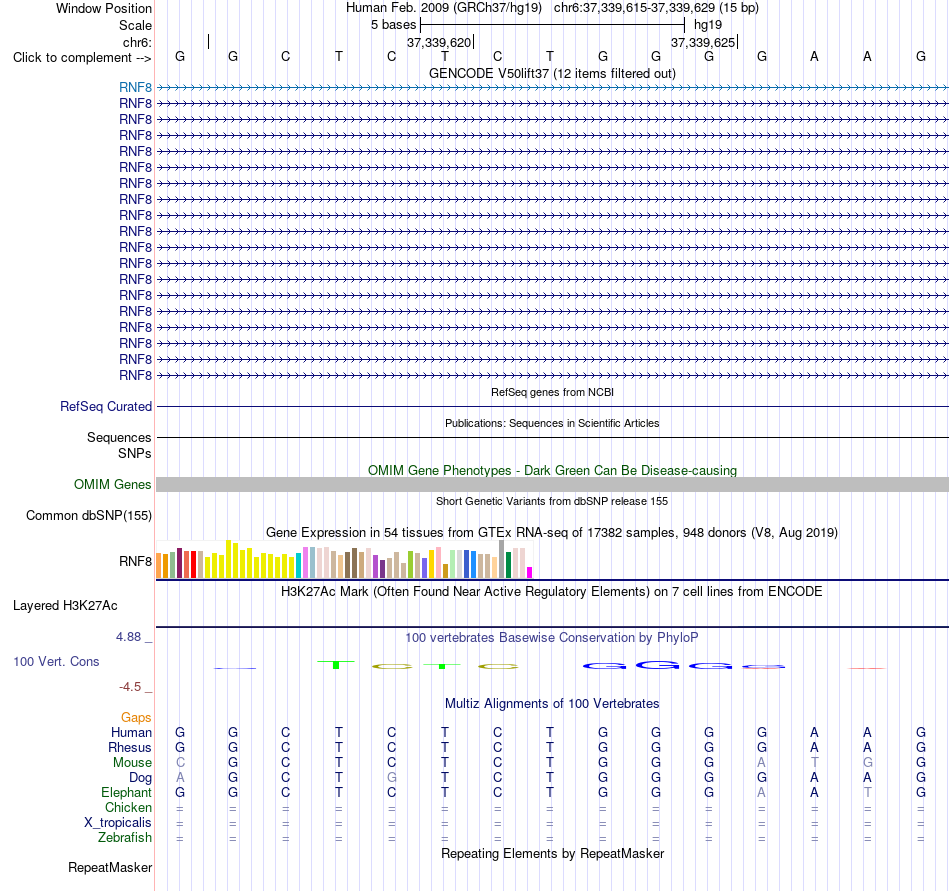Click the faded G in the Dog row

pos(391,777)
